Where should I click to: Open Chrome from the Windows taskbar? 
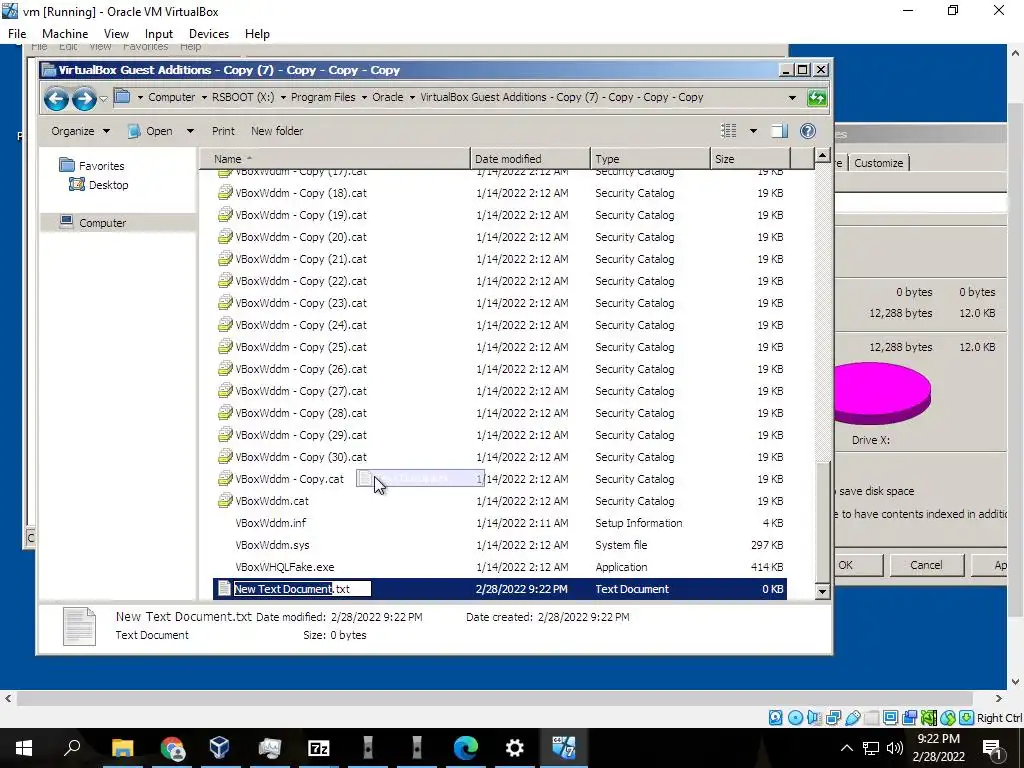pos(172,748)
